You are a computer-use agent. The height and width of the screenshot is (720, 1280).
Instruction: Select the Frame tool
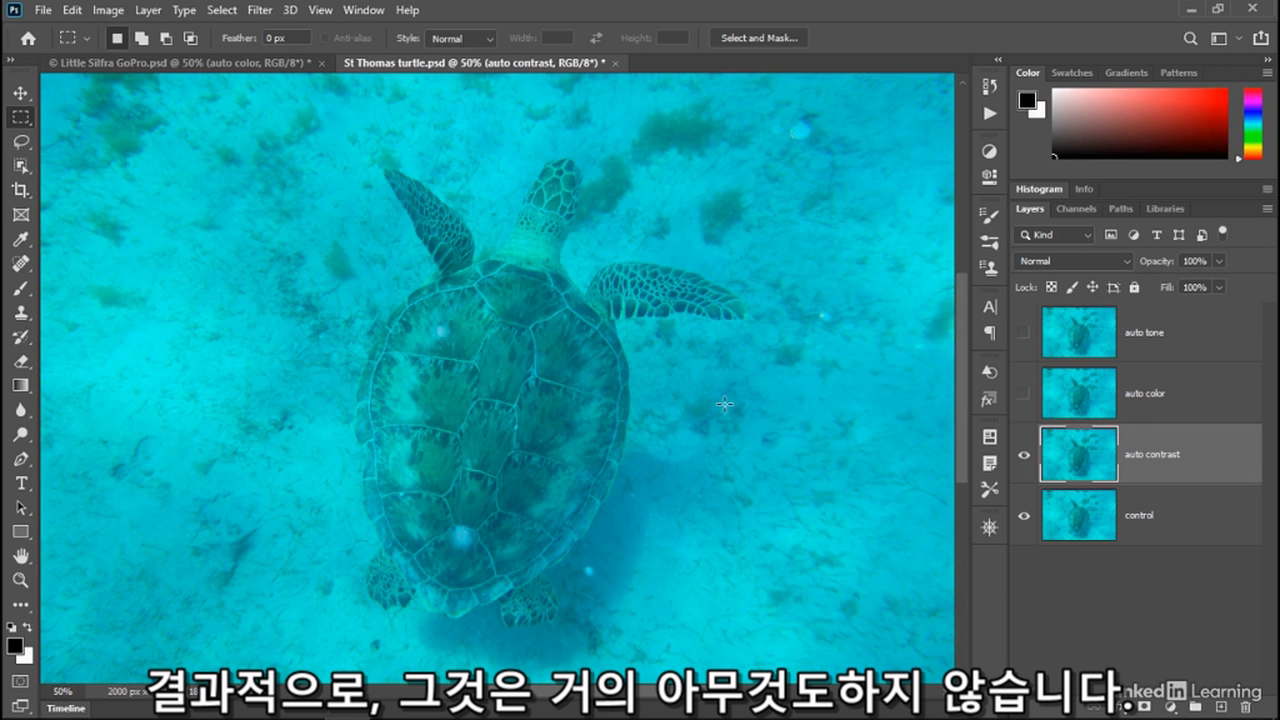point(21,215)
